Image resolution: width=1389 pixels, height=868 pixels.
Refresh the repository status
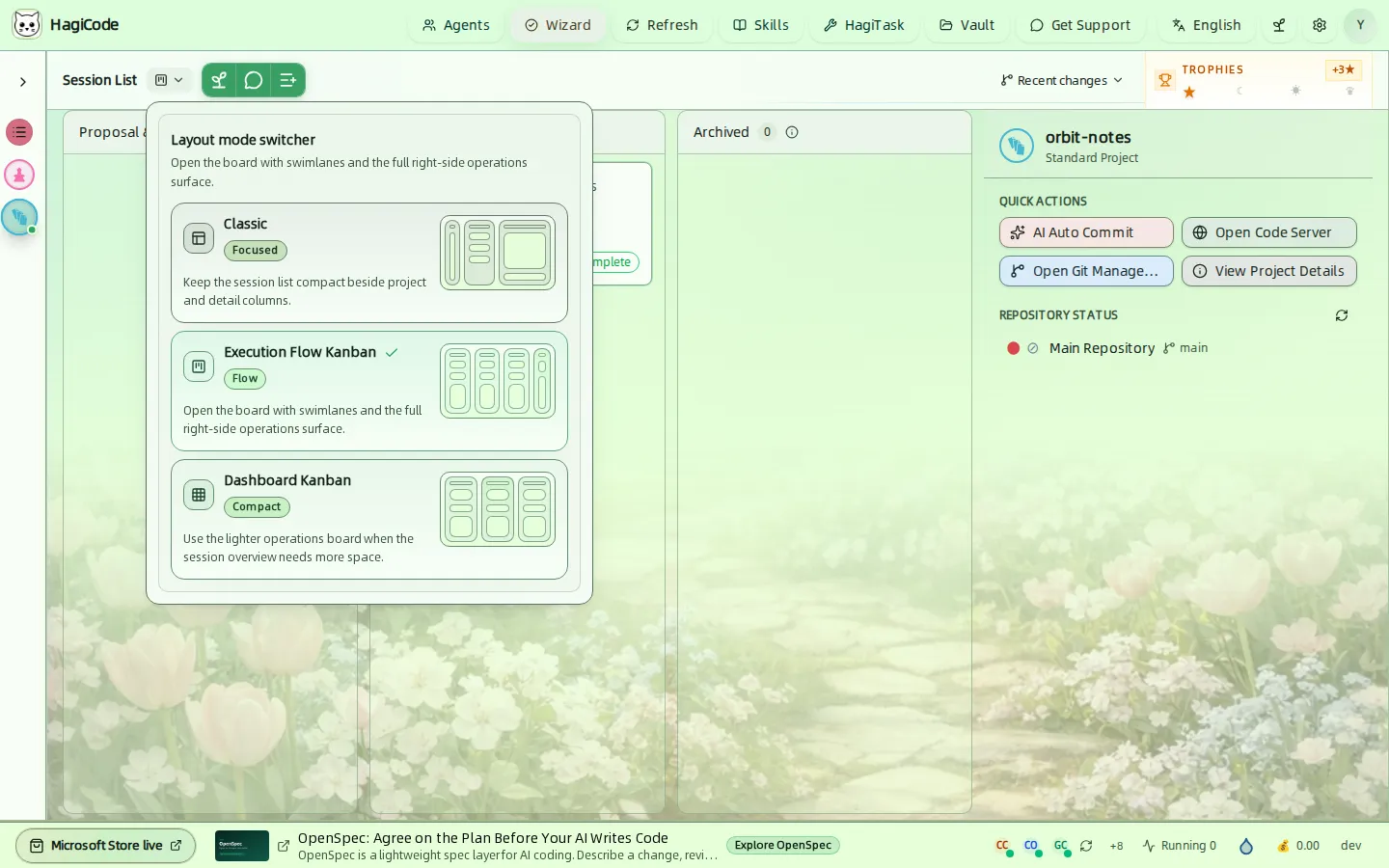(1342, 315)
